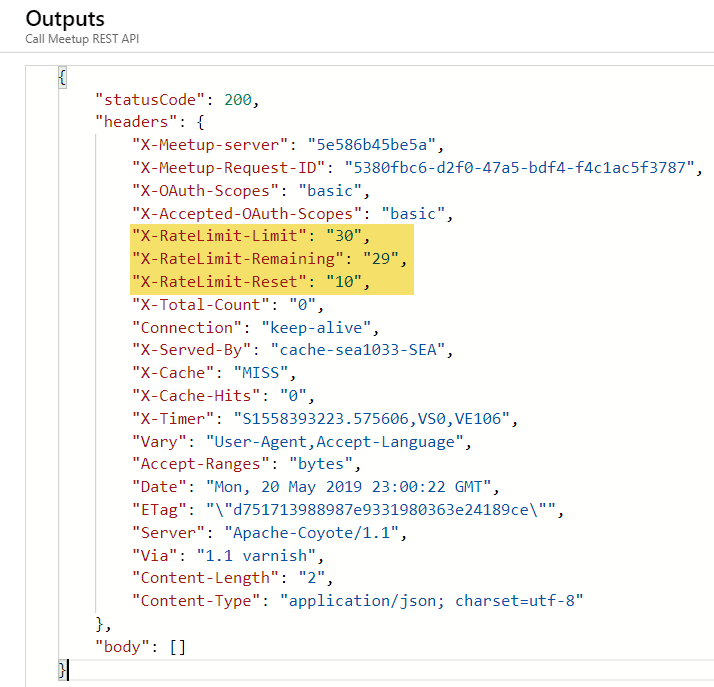Click the "X-RateLimit-Limit" line

(x=250, y=236)
